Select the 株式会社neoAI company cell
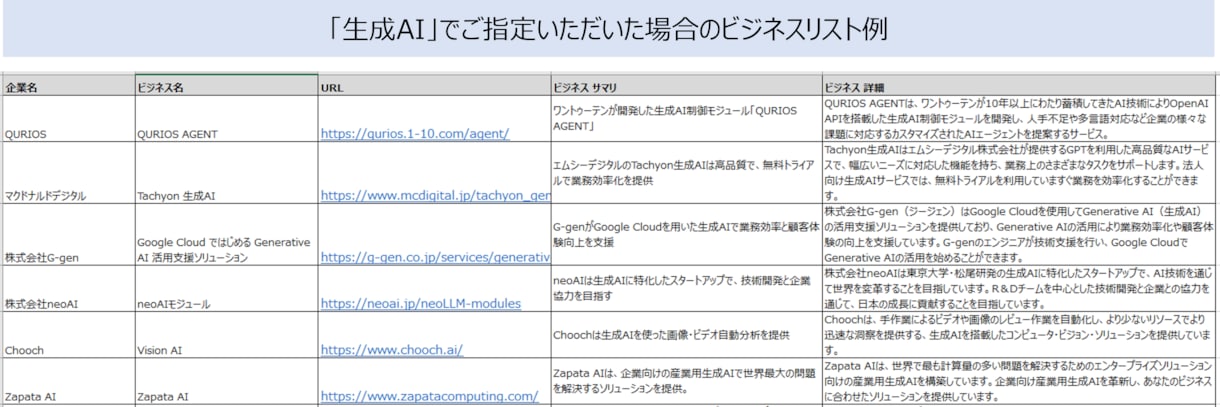1220x407 pixels. click(67, 289)
